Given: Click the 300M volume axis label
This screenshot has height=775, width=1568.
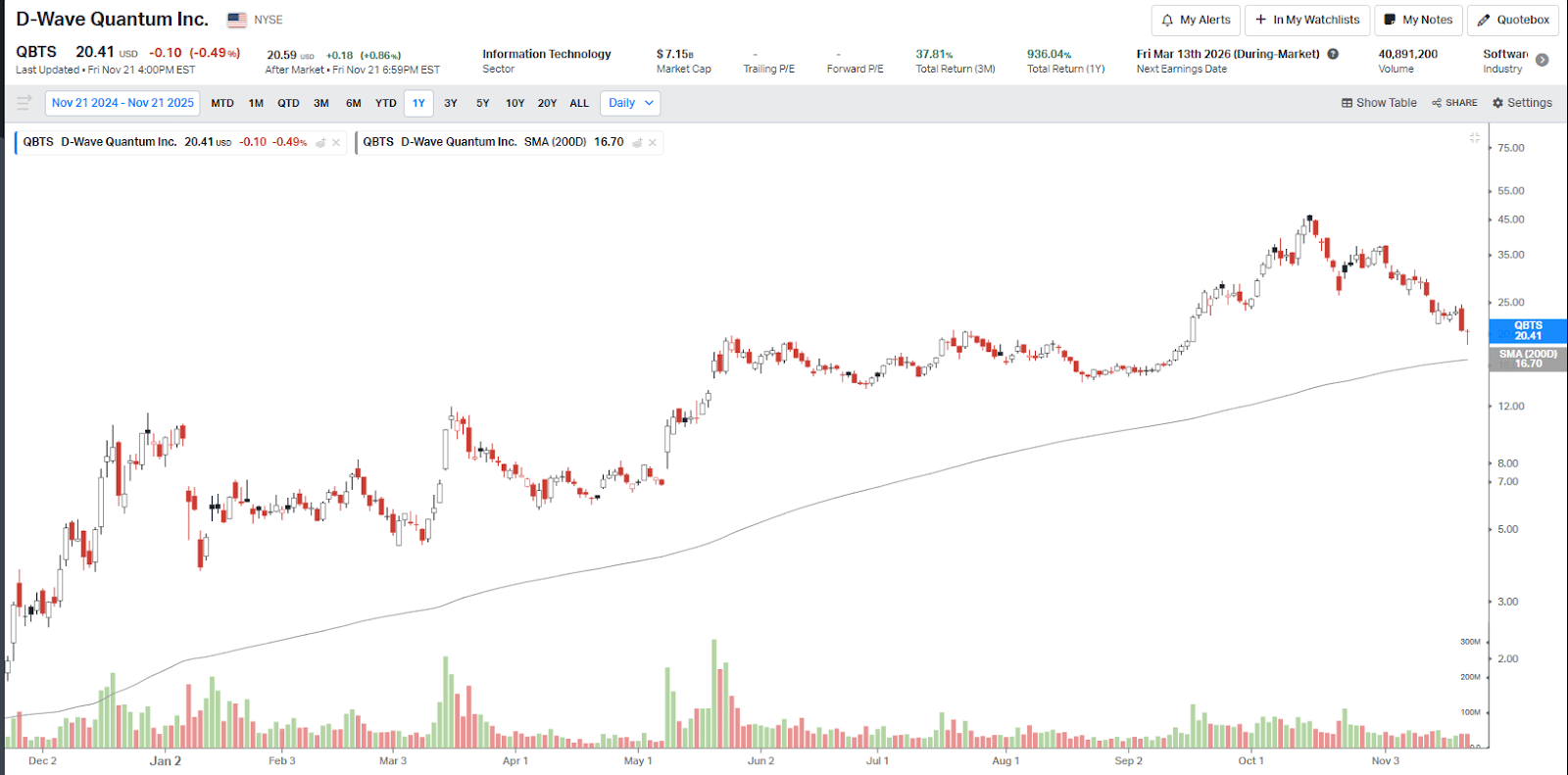Looking at the screenshot, I should tap(1470, 642).
